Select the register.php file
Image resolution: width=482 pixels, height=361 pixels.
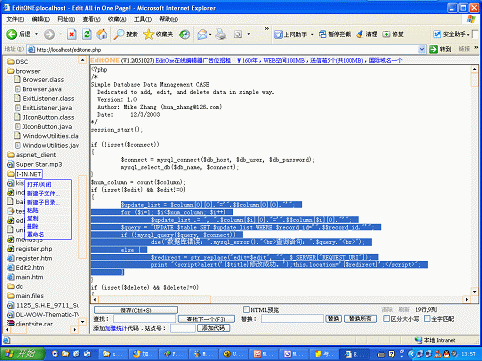click(x=34, y=249)
